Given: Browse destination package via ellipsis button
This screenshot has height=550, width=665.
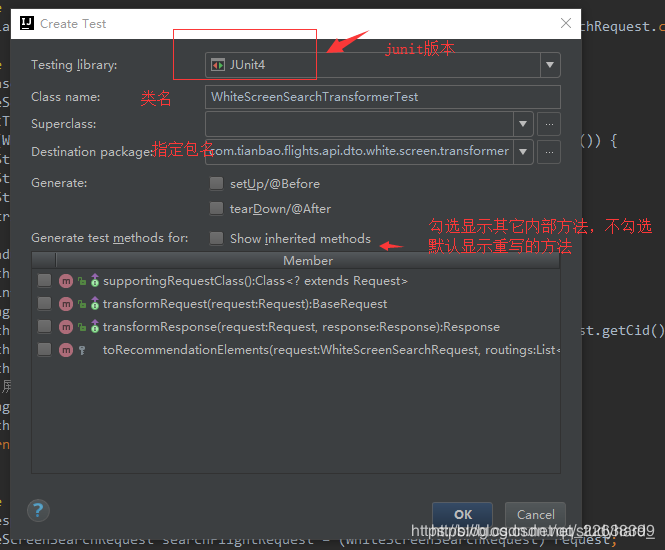Looking at the screenshot, I should point(549,151).
